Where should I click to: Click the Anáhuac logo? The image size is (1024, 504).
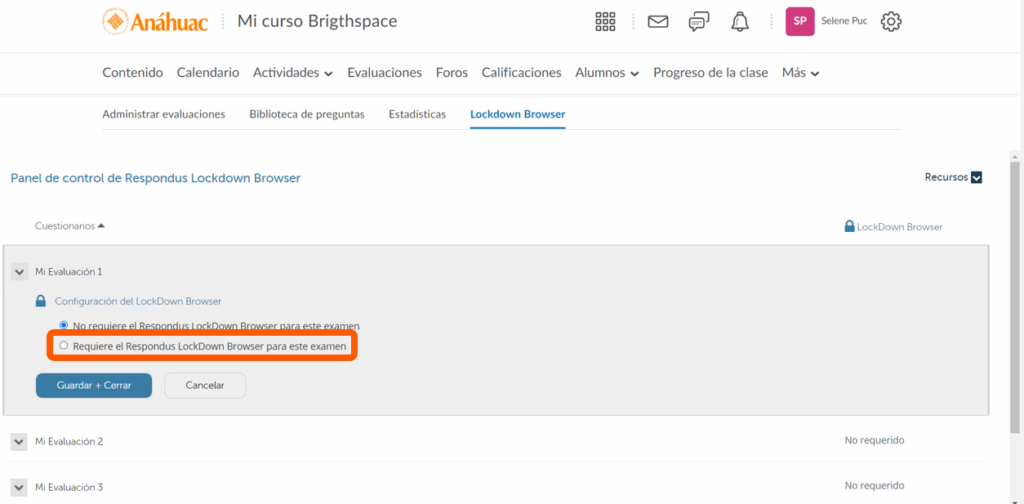tap(155, 21)
